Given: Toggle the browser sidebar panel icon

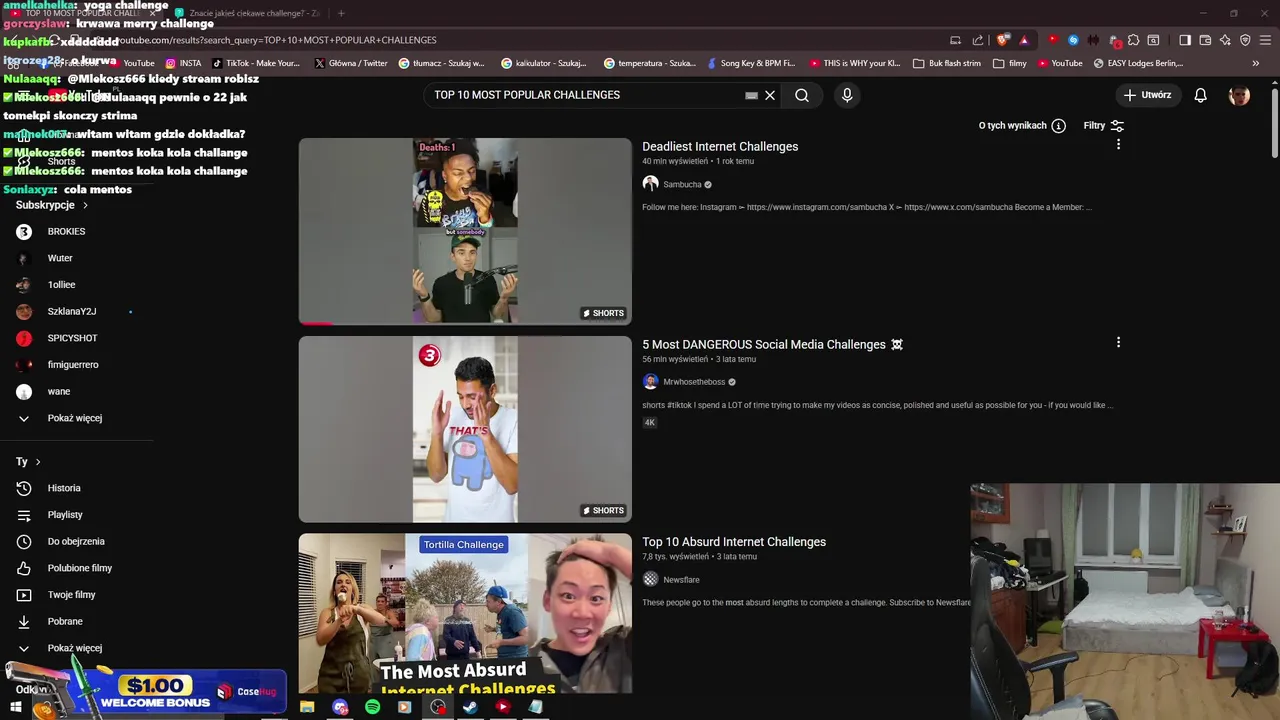Looking at the screenshot, I should (x=1185, y=40).
